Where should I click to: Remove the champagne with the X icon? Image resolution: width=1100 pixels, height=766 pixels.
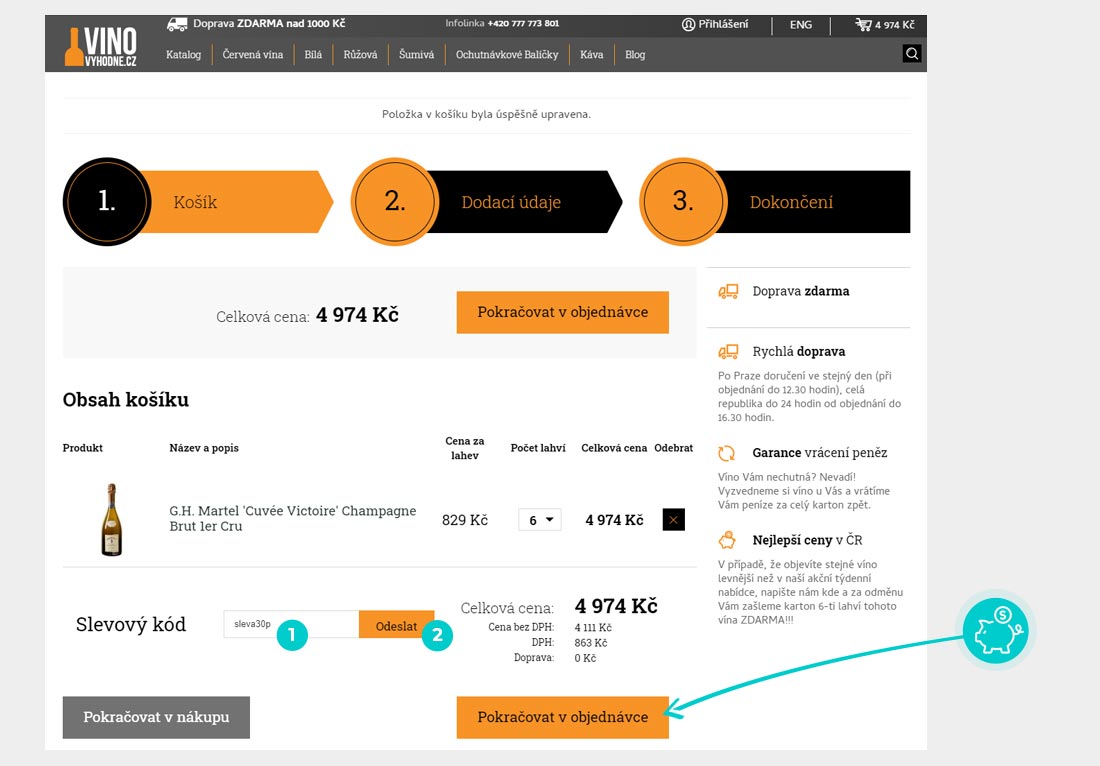[673, 520]
